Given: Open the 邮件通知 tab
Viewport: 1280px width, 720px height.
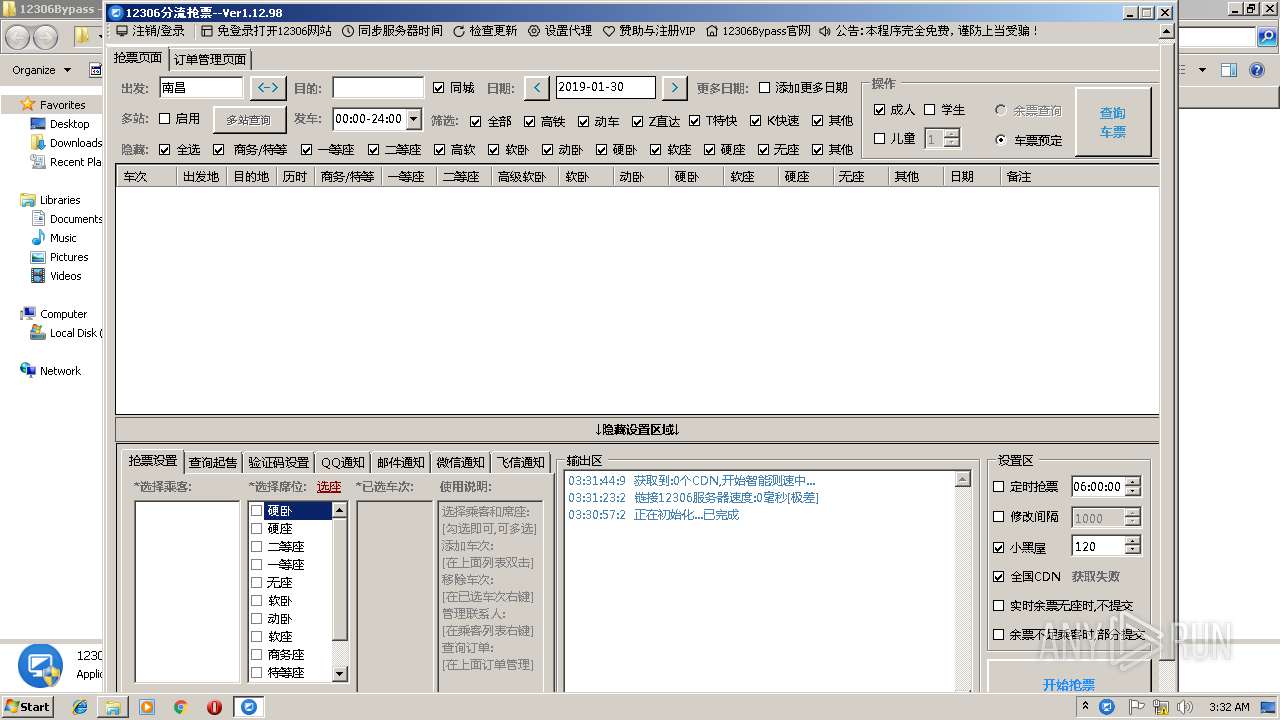Looking at the screenshot, I should (x=401, y=462).
